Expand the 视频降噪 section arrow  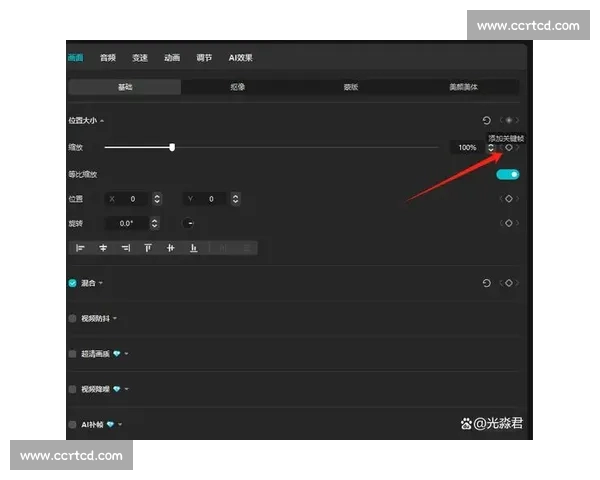point(127,389)
